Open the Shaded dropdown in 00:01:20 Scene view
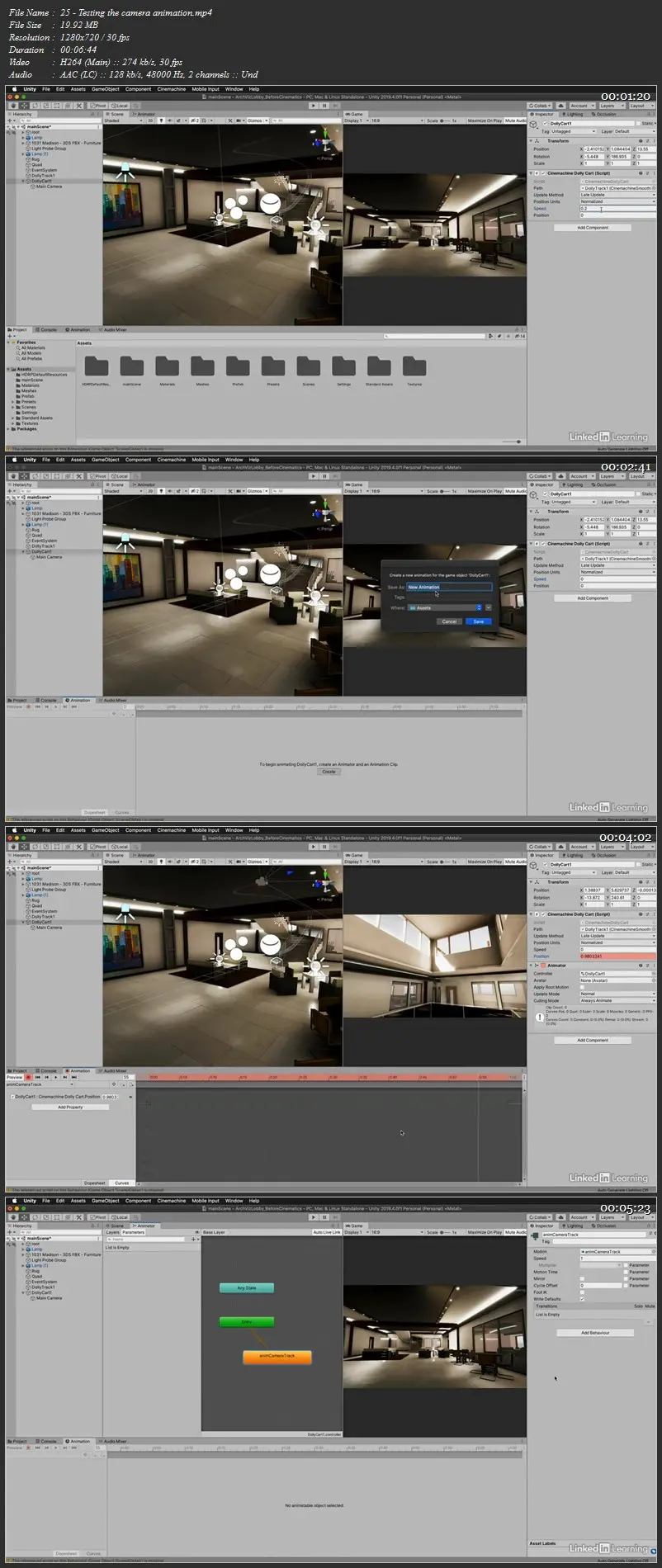Screen dimensions: 662x1568 coord(123,120)
